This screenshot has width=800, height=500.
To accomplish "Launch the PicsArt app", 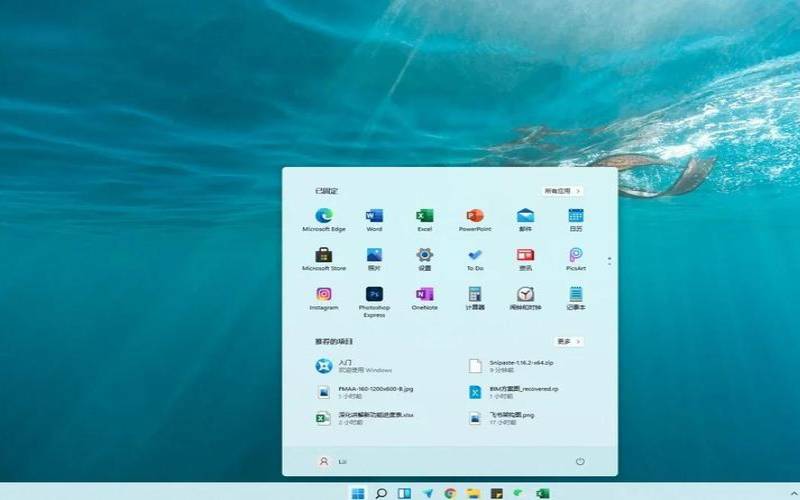I will pyautogui.click(x=576, y=259).
